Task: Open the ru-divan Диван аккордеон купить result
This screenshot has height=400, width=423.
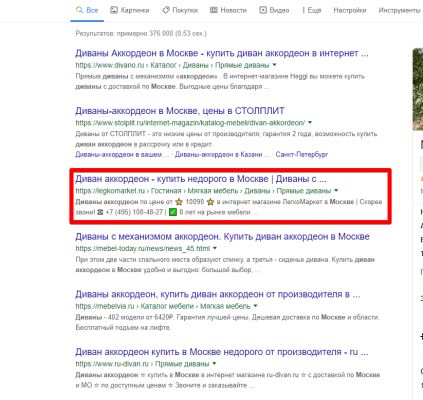Action: click(x=222, y=352)
